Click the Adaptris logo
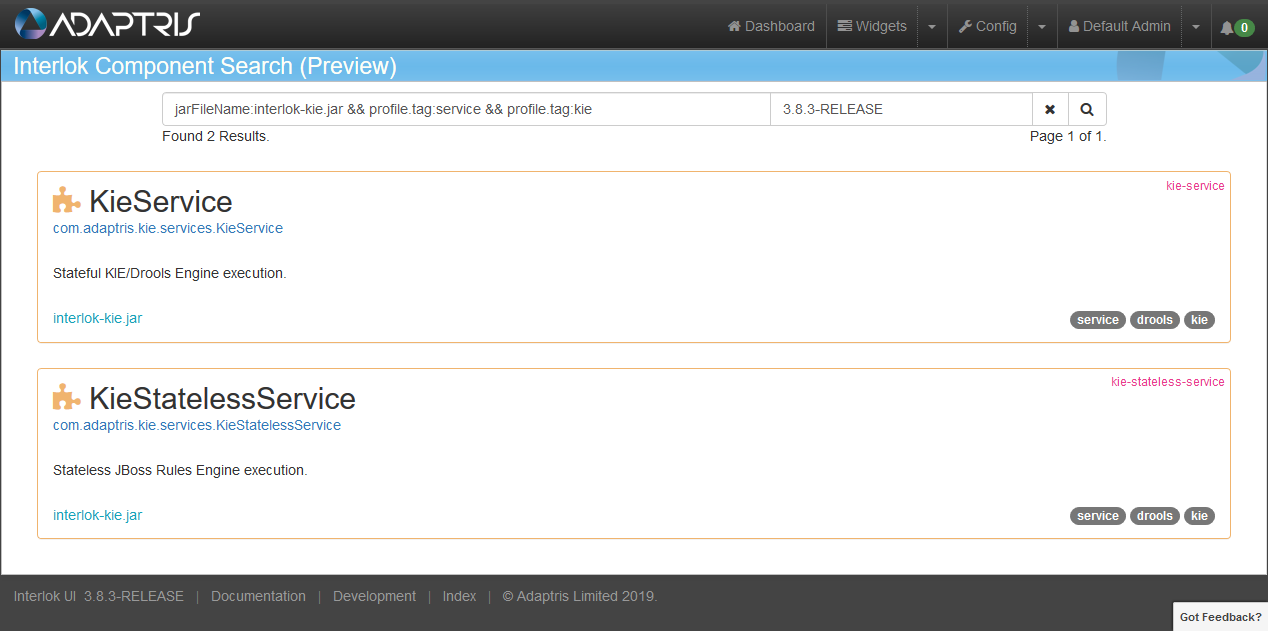 click(x=107, y=24)
